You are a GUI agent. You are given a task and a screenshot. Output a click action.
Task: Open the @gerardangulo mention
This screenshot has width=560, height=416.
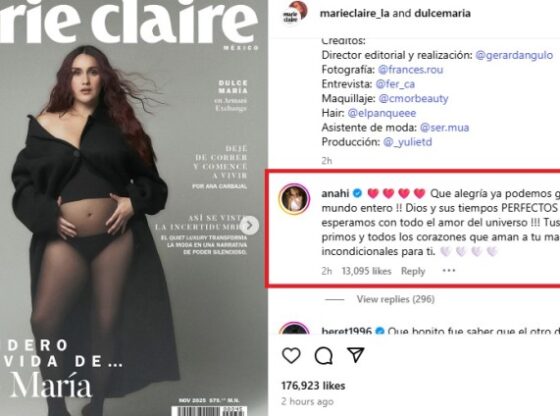514,55
